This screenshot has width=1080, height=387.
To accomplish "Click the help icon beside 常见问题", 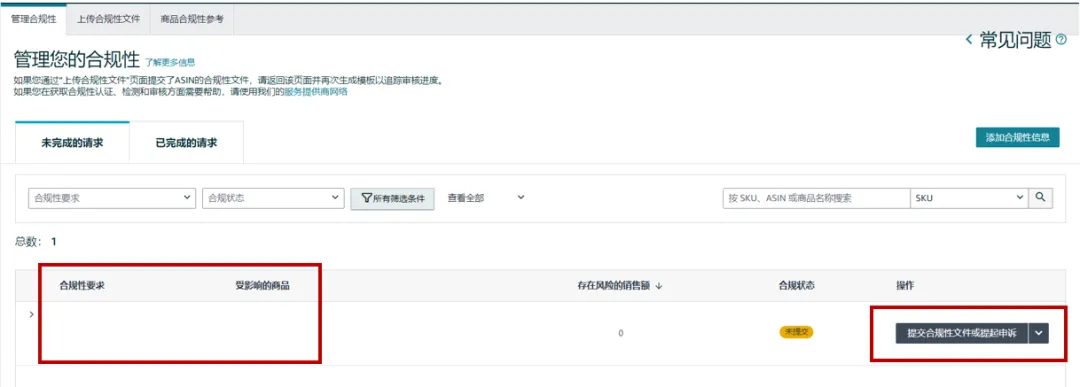I will [1061, 41].
